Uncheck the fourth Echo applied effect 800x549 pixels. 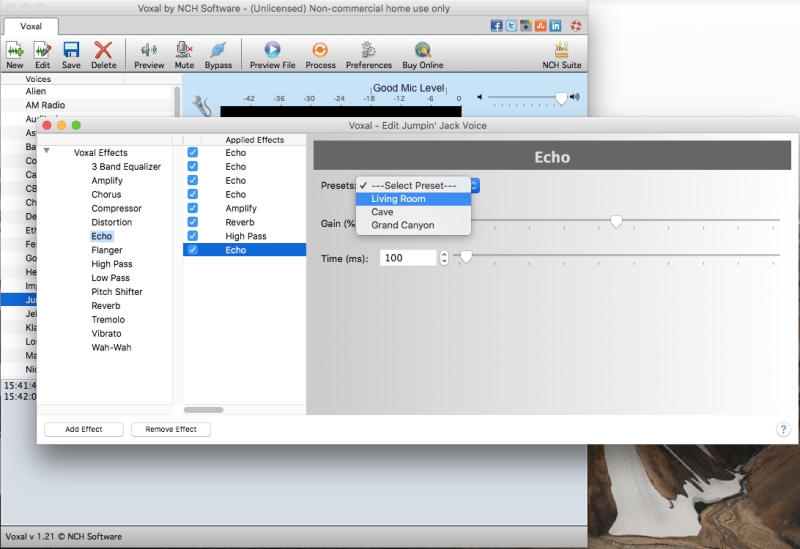click(x=192, y=194)
